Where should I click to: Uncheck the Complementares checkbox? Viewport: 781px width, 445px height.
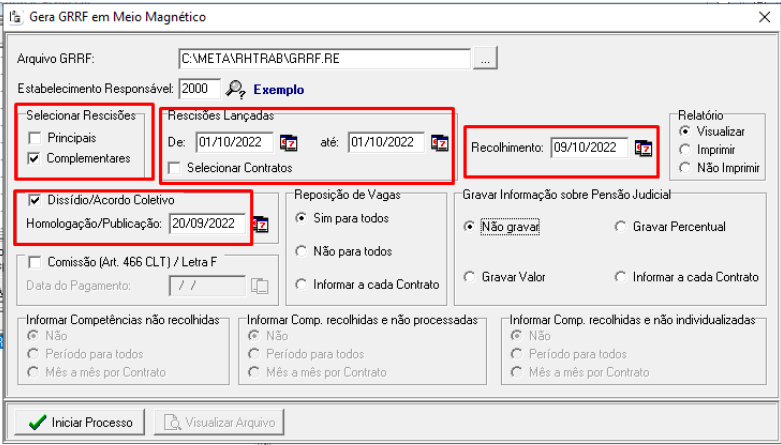point(34,158)
